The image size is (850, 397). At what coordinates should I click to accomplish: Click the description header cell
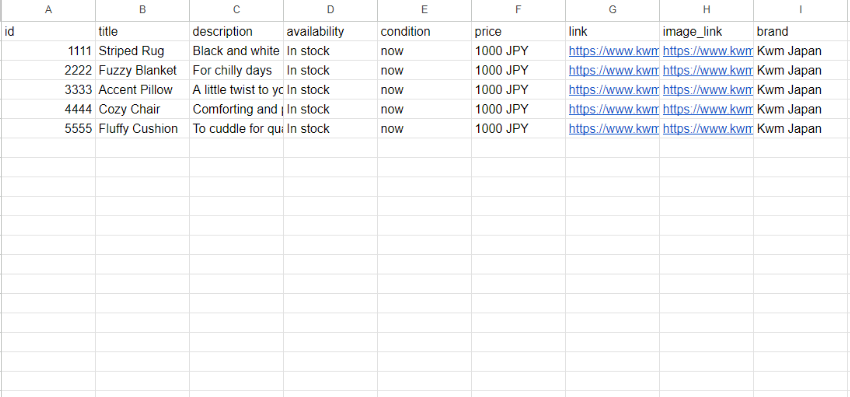click(236, 31)
